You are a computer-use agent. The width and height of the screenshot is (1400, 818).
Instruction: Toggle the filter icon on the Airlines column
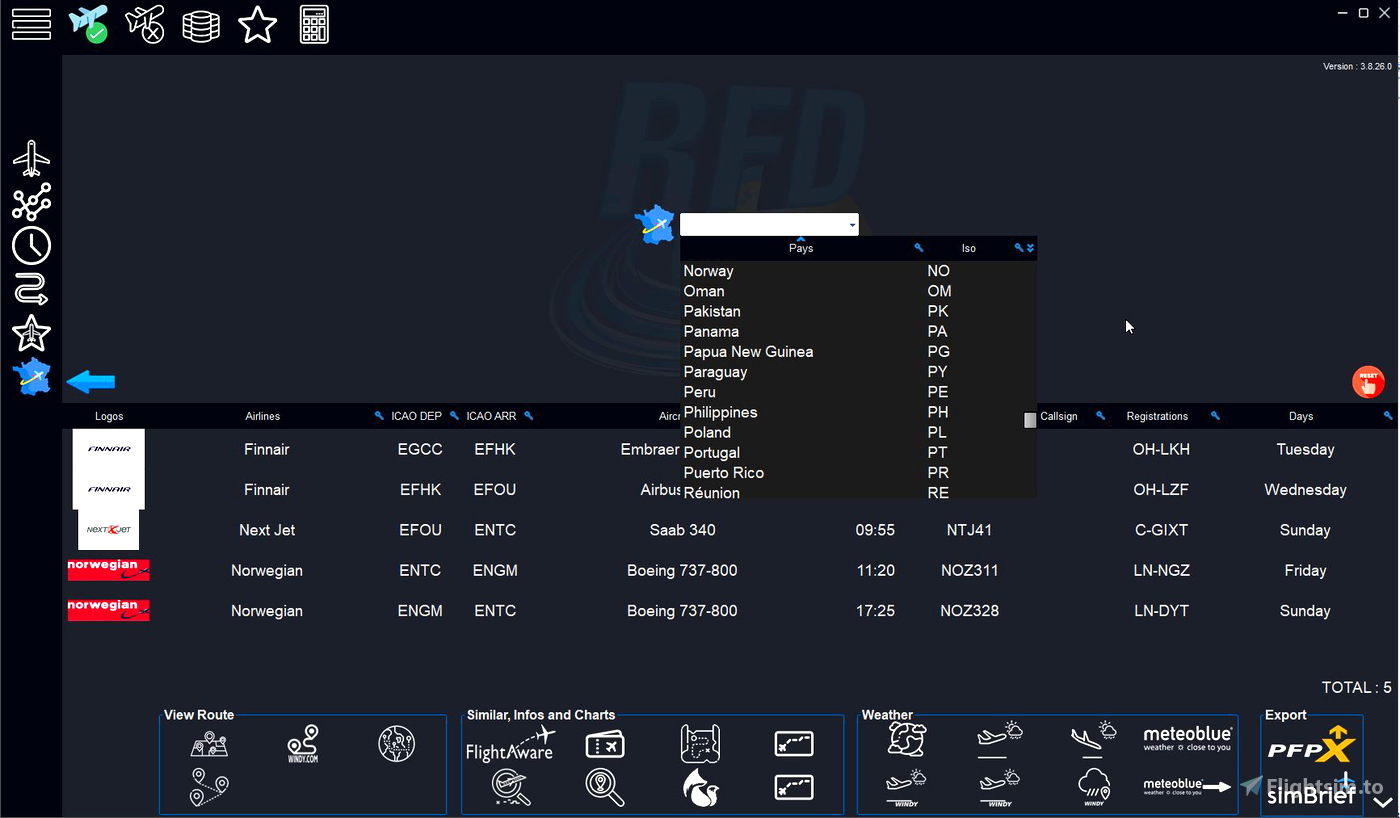378,415
